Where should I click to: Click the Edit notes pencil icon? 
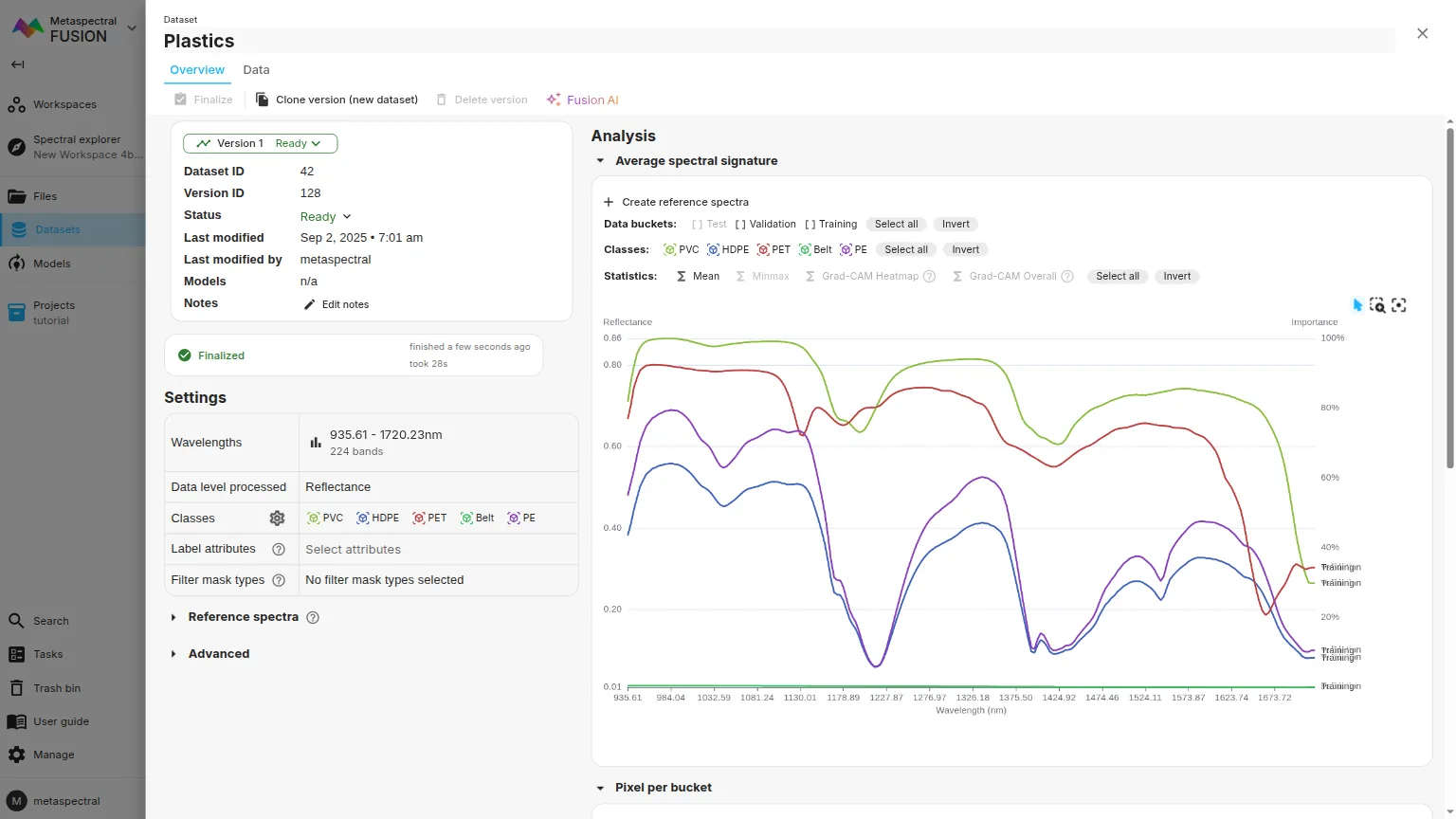(x=309, y=304)
